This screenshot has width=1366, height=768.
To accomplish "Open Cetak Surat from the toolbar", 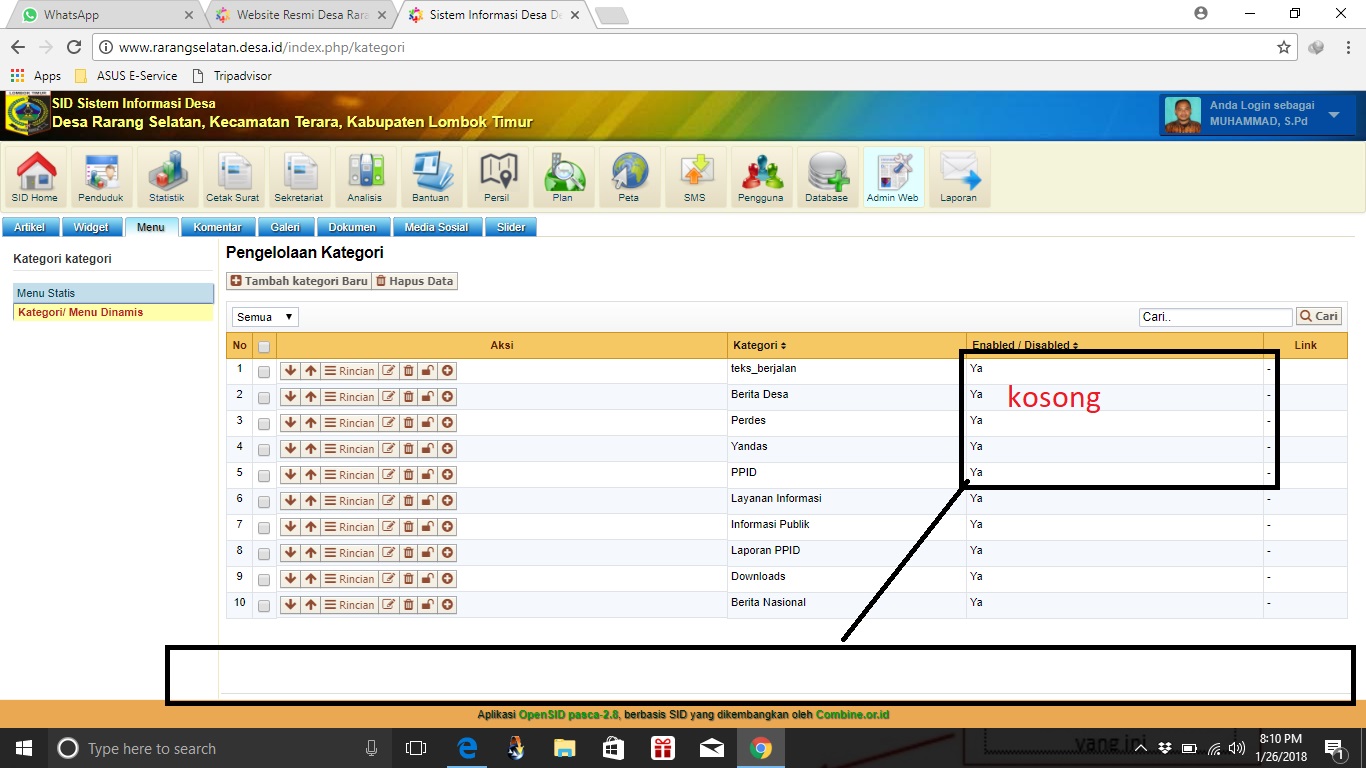I will click(232, 176).
